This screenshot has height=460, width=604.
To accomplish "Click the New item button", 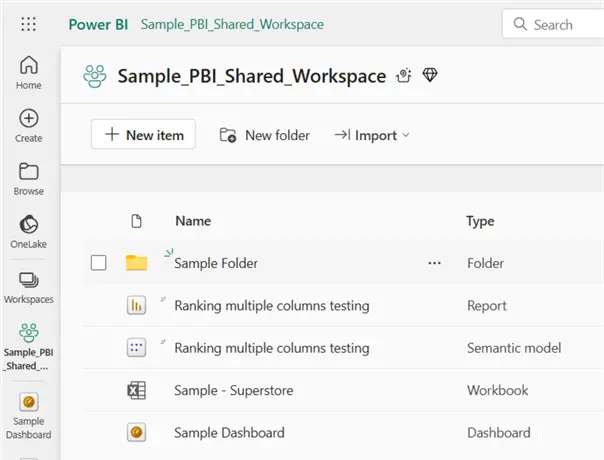I will 143,135.
